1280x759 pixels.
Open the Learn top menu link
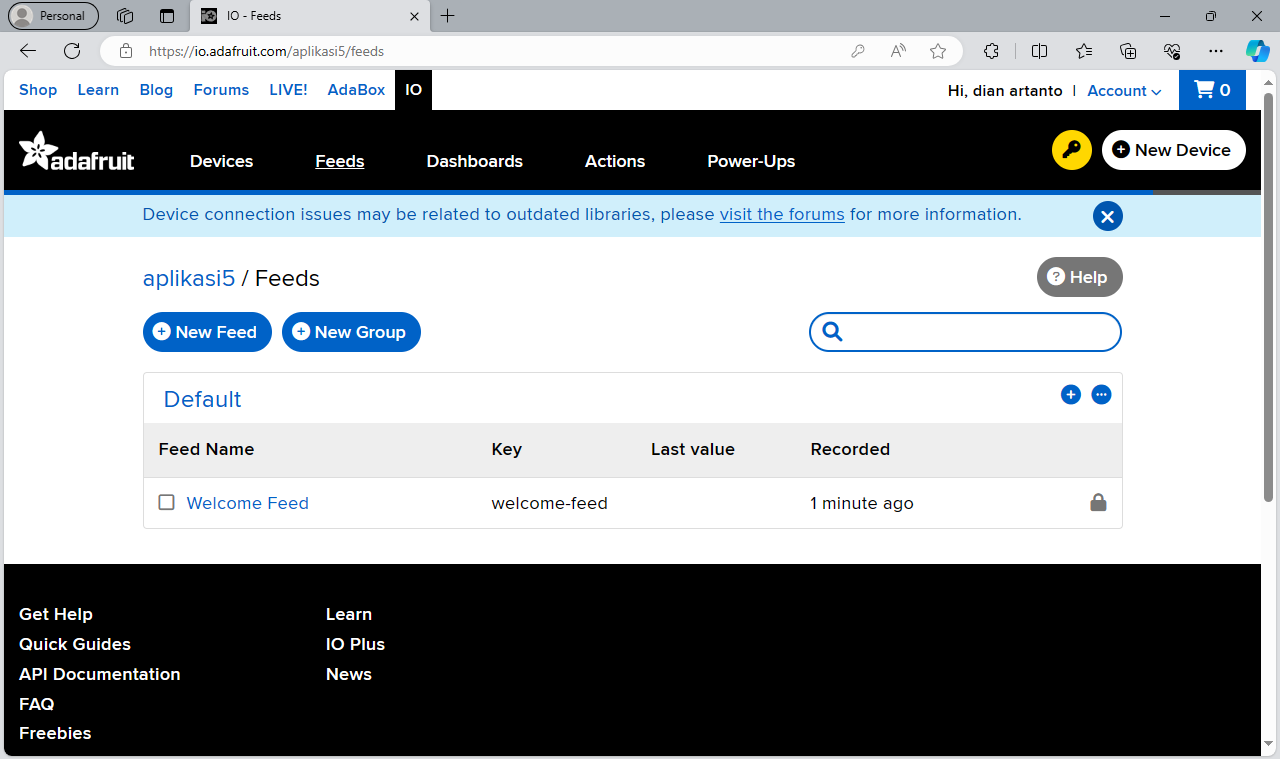pyautogui.click(x=98, y=90)
